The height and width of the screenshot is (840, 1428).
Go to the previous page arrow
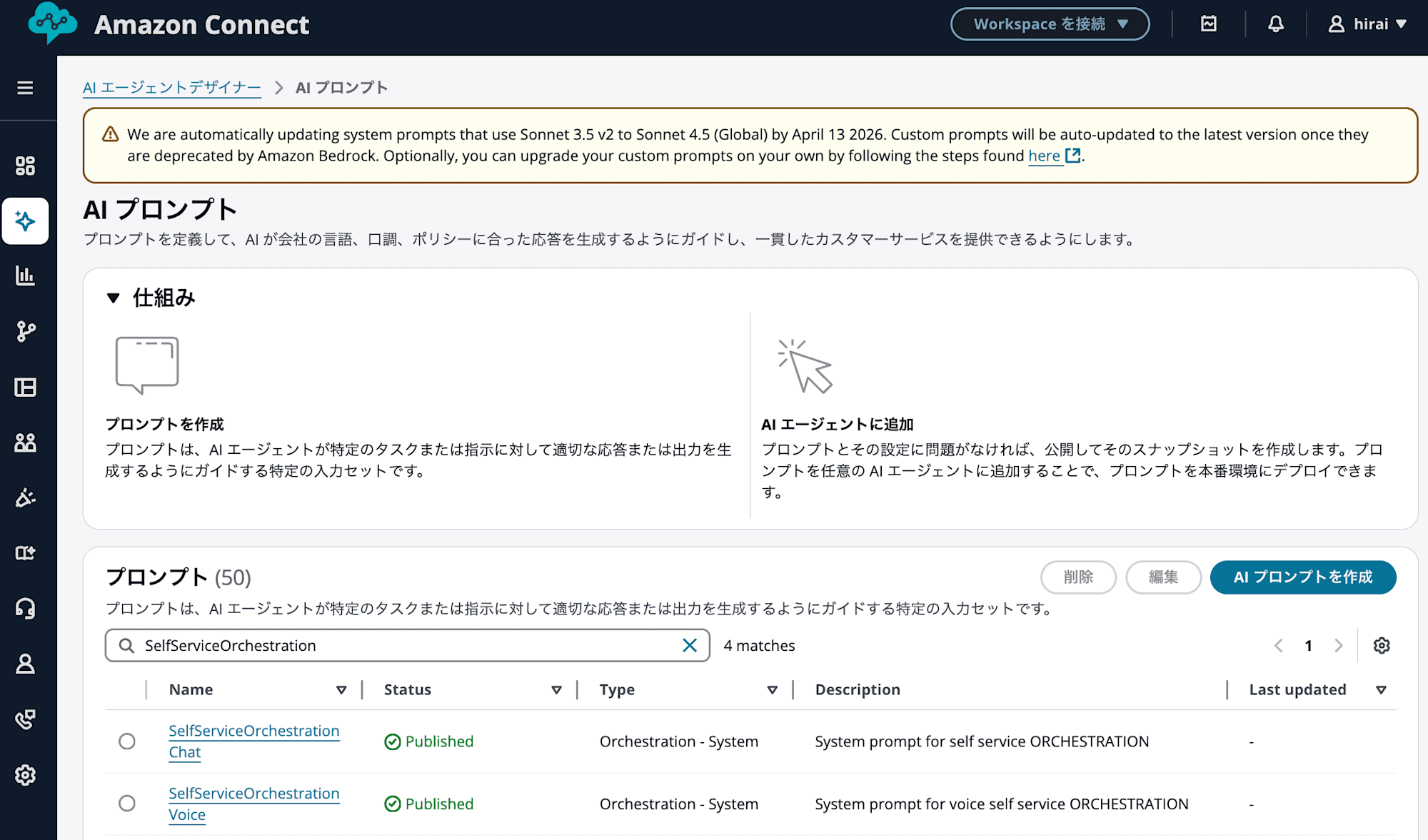coord(1278,645)
